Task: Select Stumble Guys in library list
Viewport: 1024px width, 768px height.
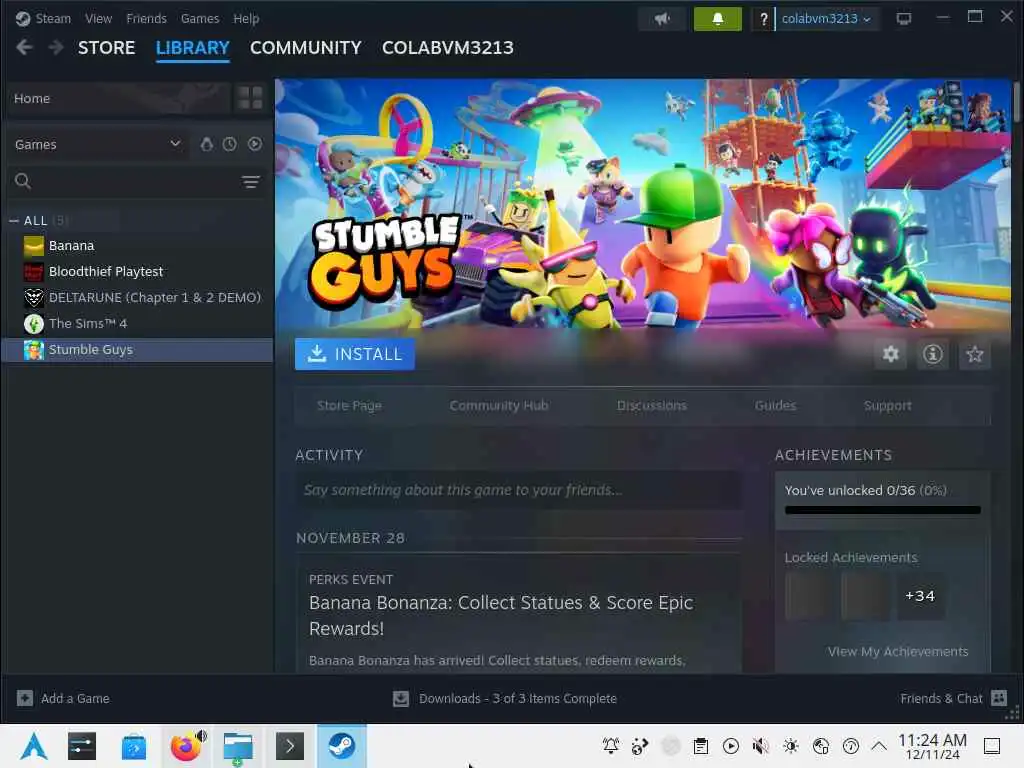Action: coord(137,350)
